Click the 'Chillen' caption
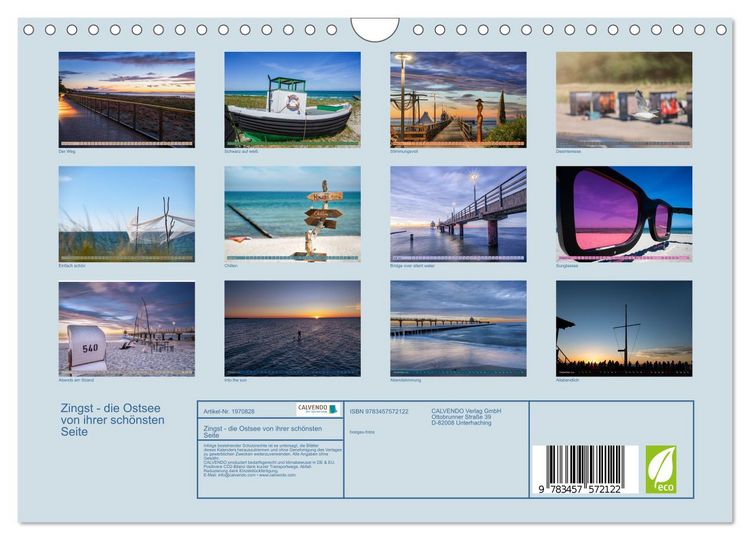Viewport: 750px width, 540px height. point(231,265)
